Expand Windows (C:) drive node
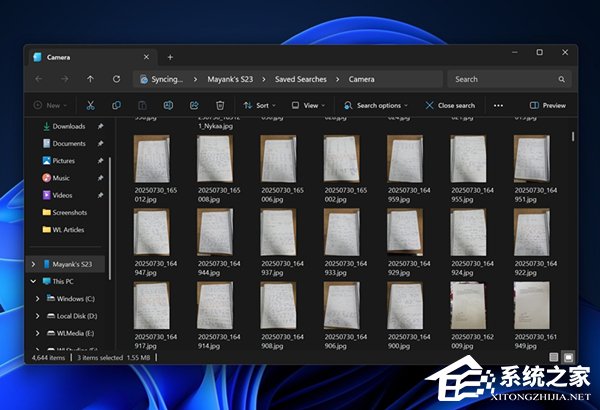 click(38, 299)
